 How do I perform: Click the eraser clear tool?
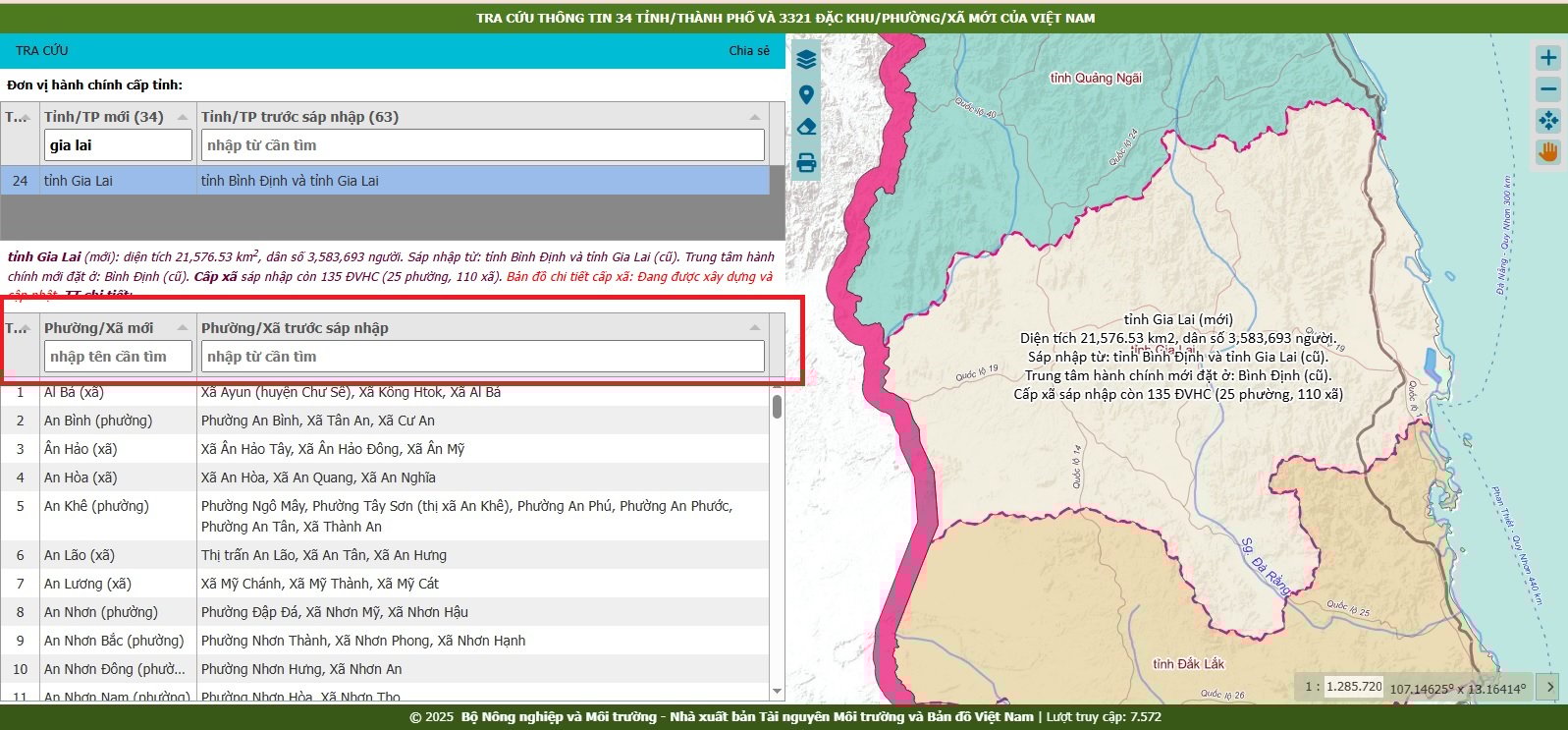[x=806, y=127]
